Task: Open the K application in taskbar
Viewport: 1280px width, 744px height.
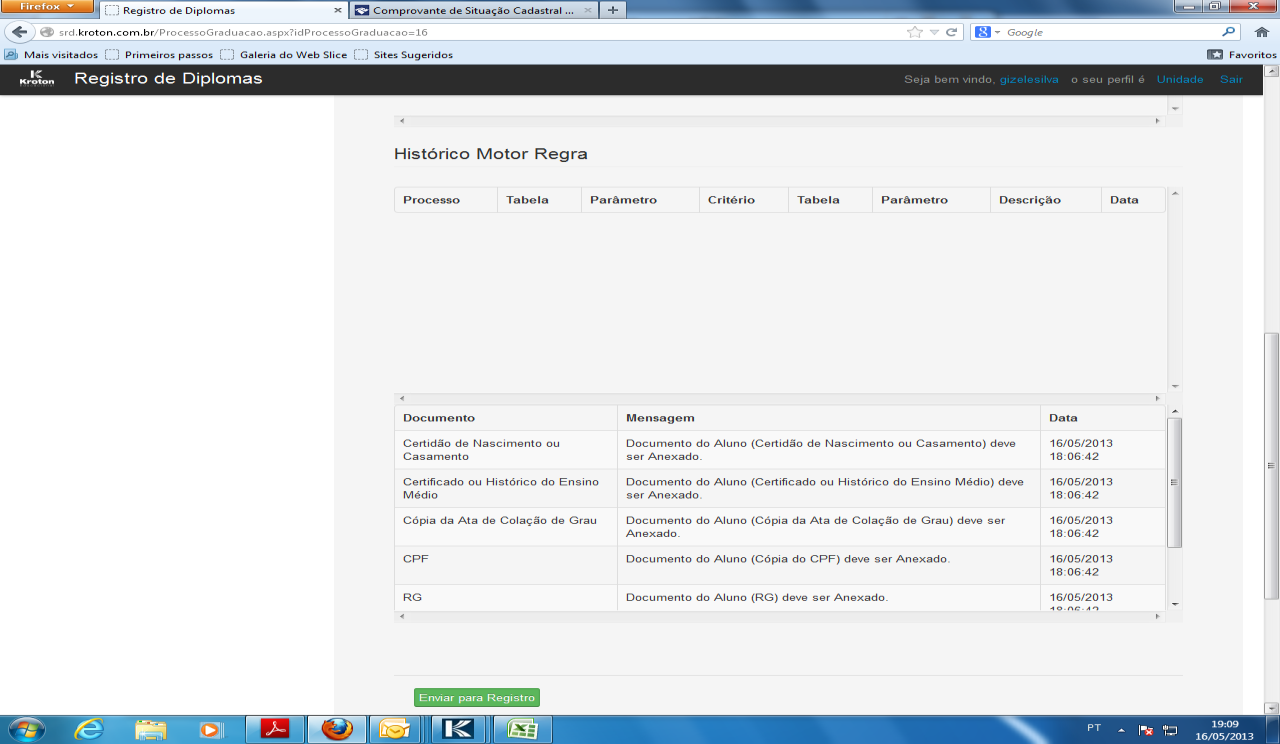Action: (459, 729)
